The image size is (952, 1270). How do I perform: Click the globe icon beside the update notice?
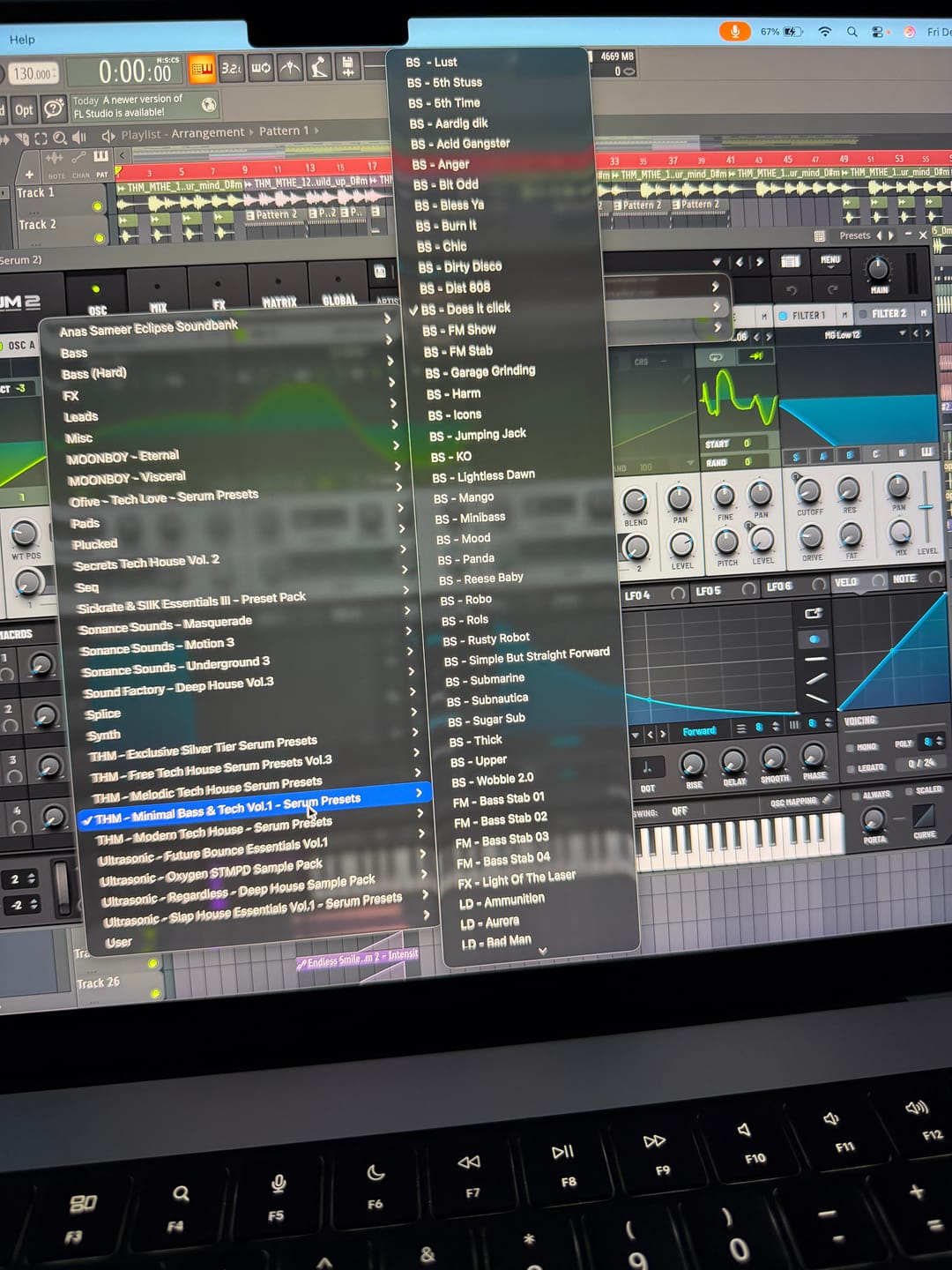[209, 105]
